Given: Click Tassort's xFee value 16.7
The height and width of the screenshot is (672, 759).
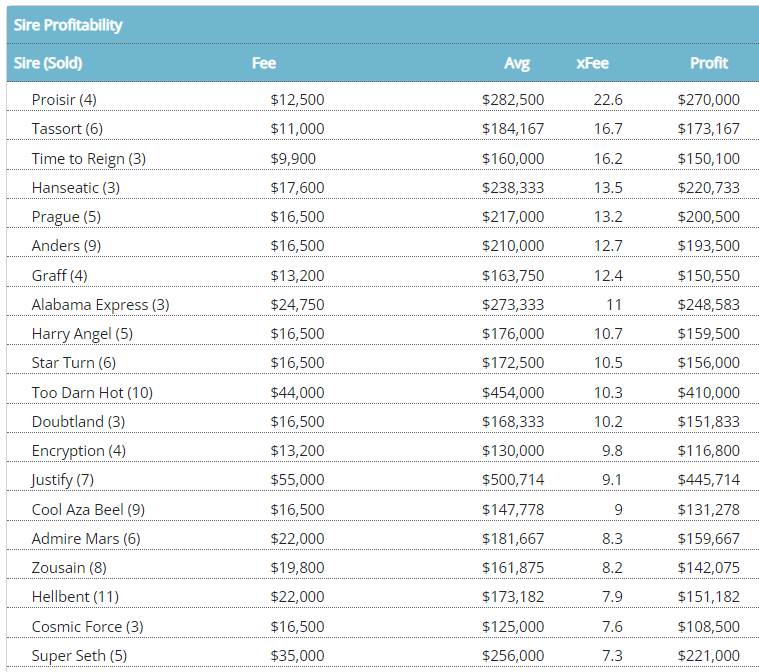Looking at the screenshot, I should [608, 129].
